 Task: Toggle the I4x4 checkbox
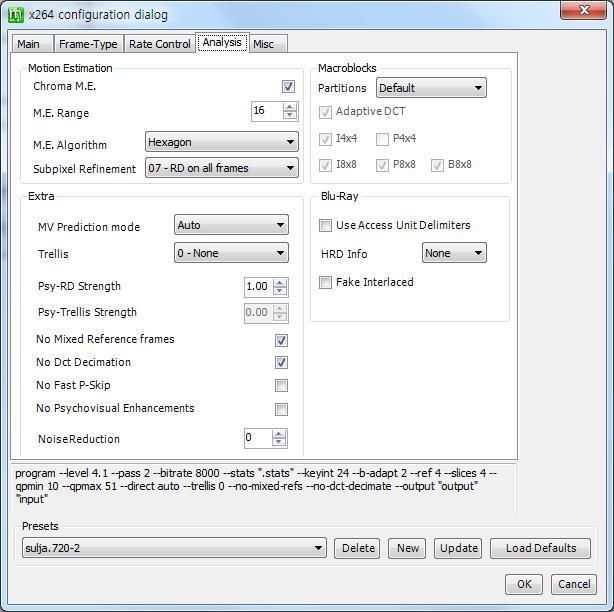[x=325, y=139]
